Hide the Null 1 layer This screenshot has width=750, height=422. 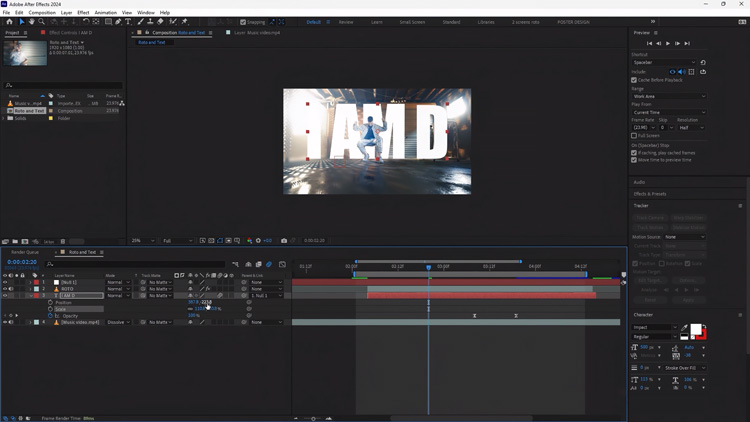click(x=5, y=282)
